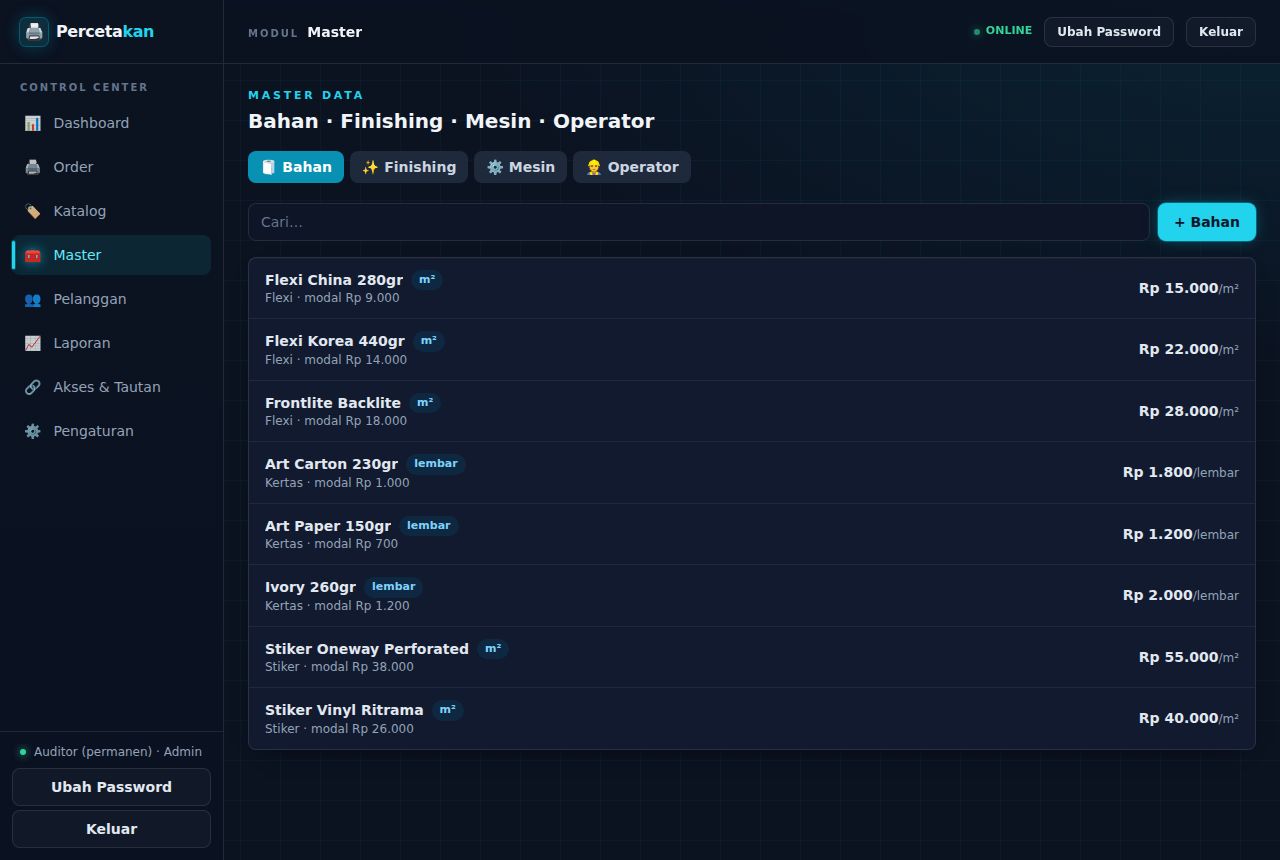
Task: Click the Akses & Tautan link icon
Action: (x=33, y=387)
